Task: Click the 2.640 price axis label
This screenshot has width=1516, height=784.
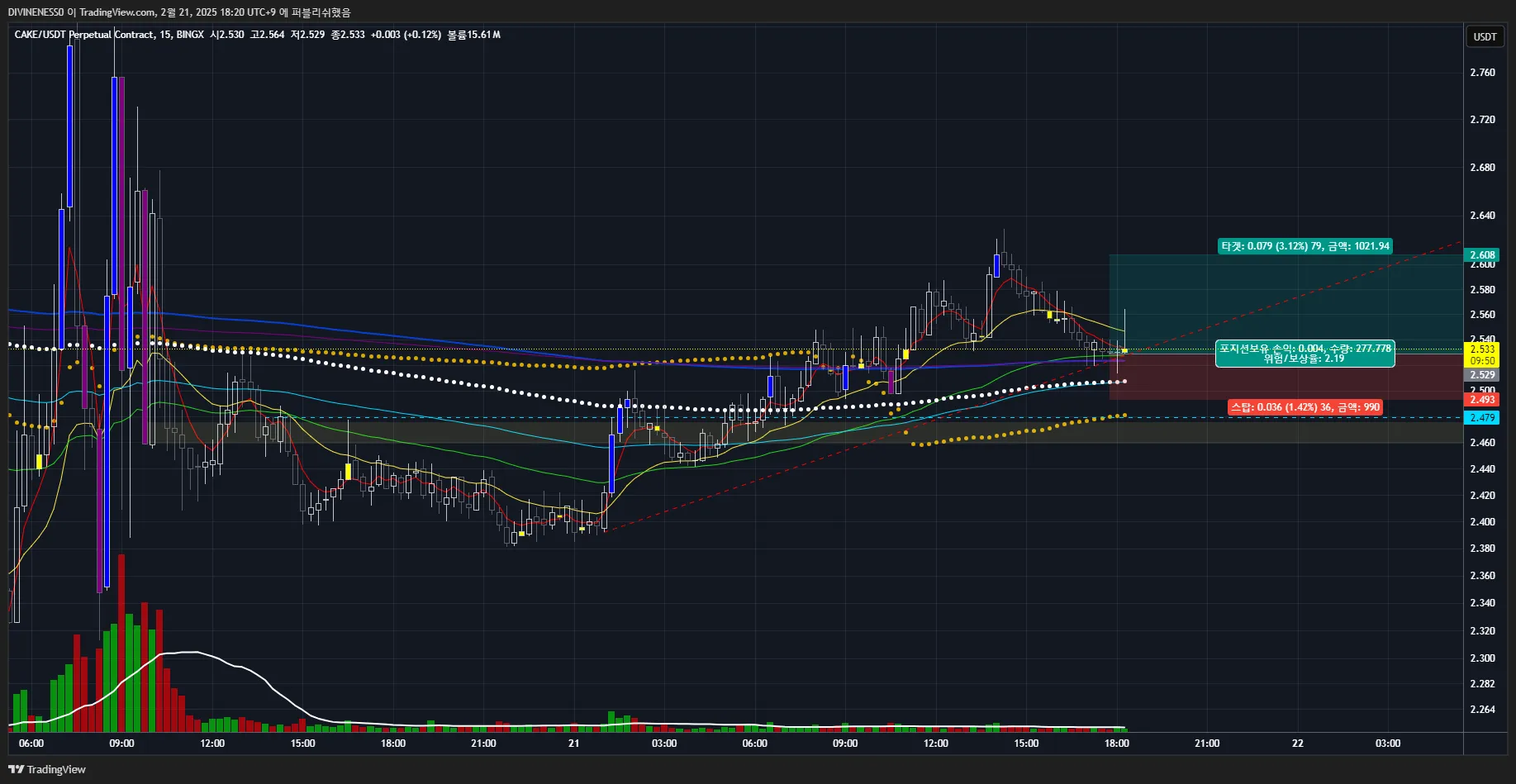Action: (x=1482, y=216)
